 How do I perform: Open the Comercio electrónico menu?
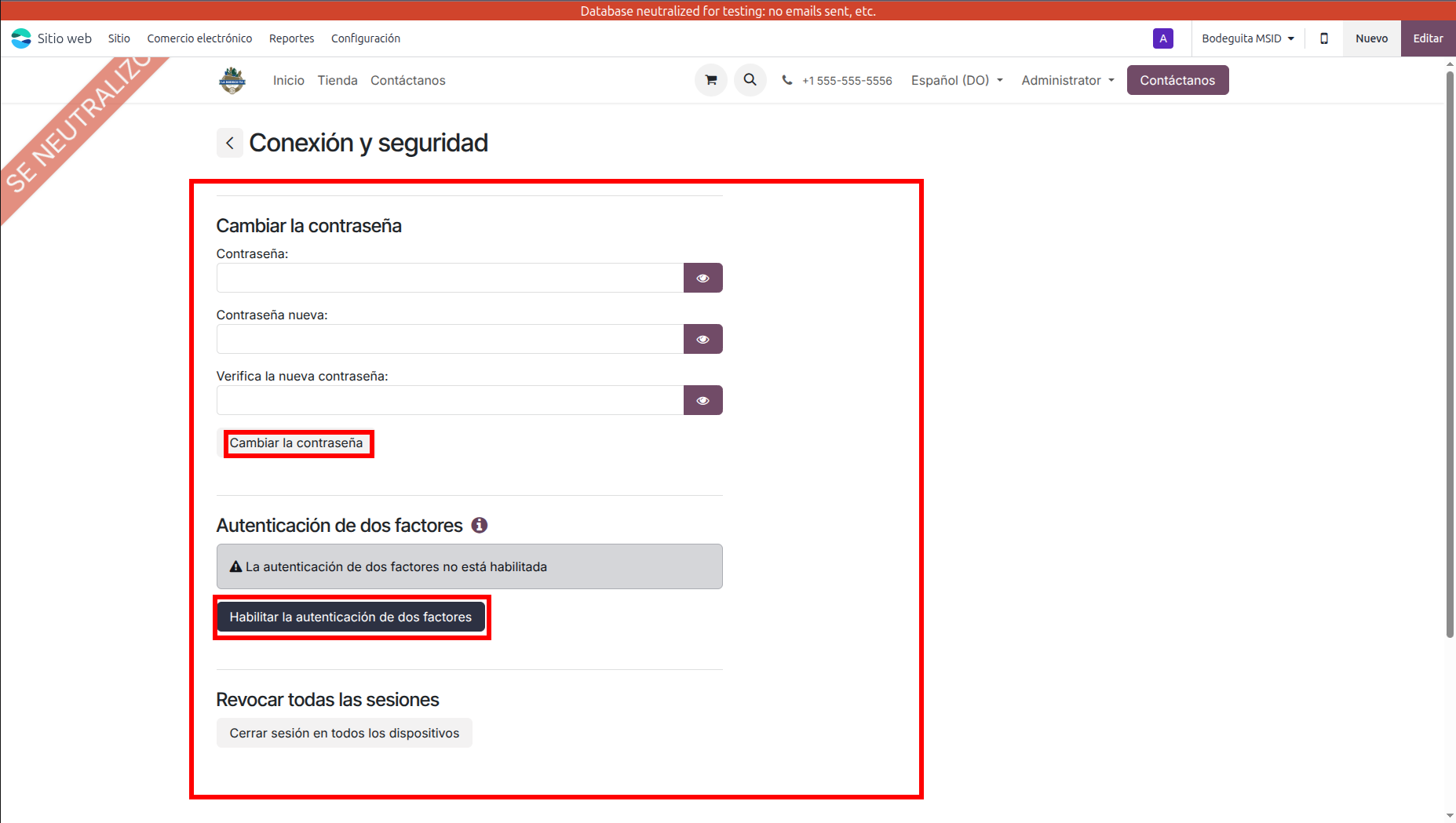point(199,38)
